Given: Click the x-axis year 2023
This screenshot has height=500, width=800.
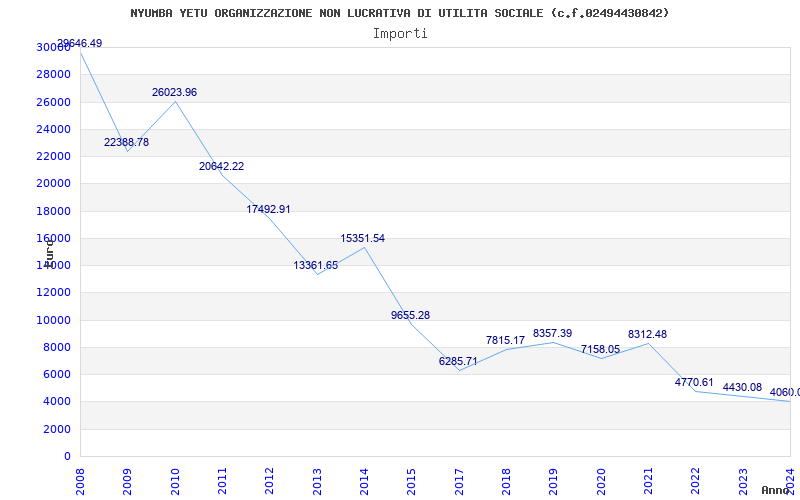Looking at the screenshot, I should (x=743, y=481).
